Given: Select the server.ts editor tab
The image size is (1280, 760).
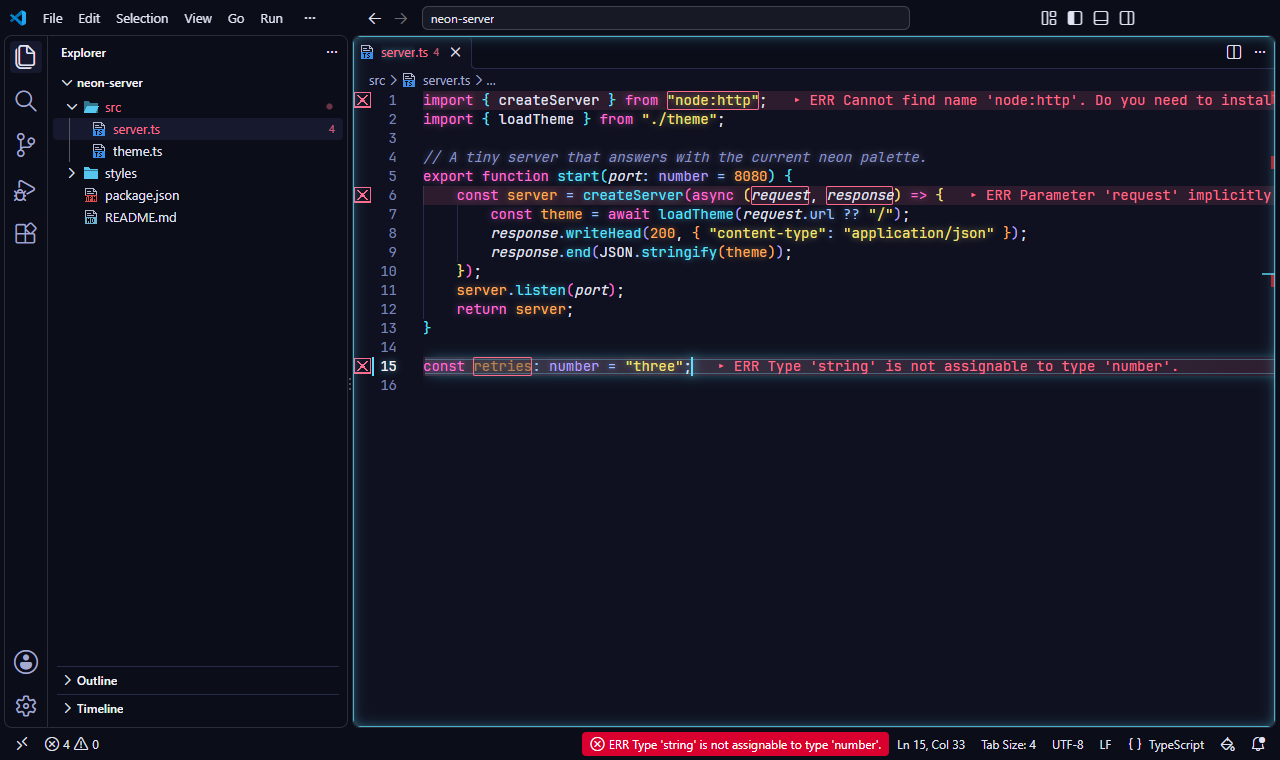Looking at the screenshot, I should point(411,52).
